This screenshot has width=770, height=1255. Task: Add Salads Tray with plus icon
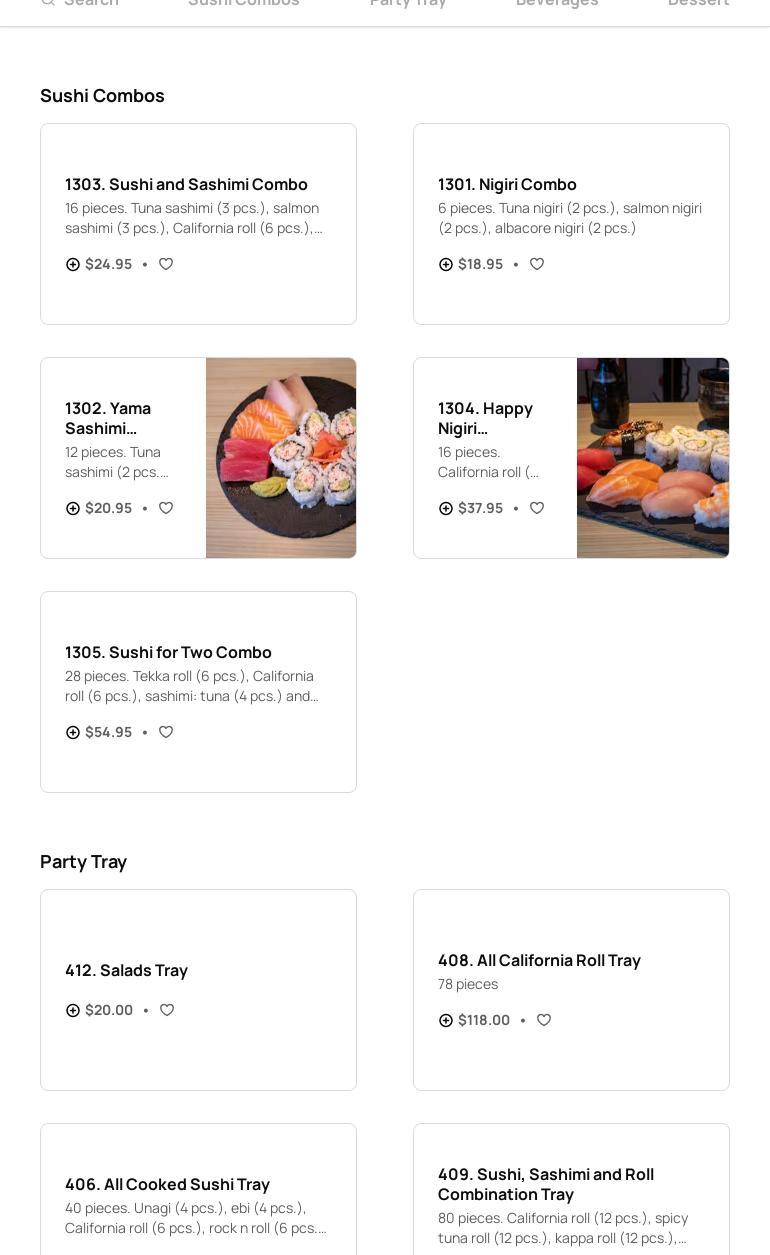[73, 1010]
